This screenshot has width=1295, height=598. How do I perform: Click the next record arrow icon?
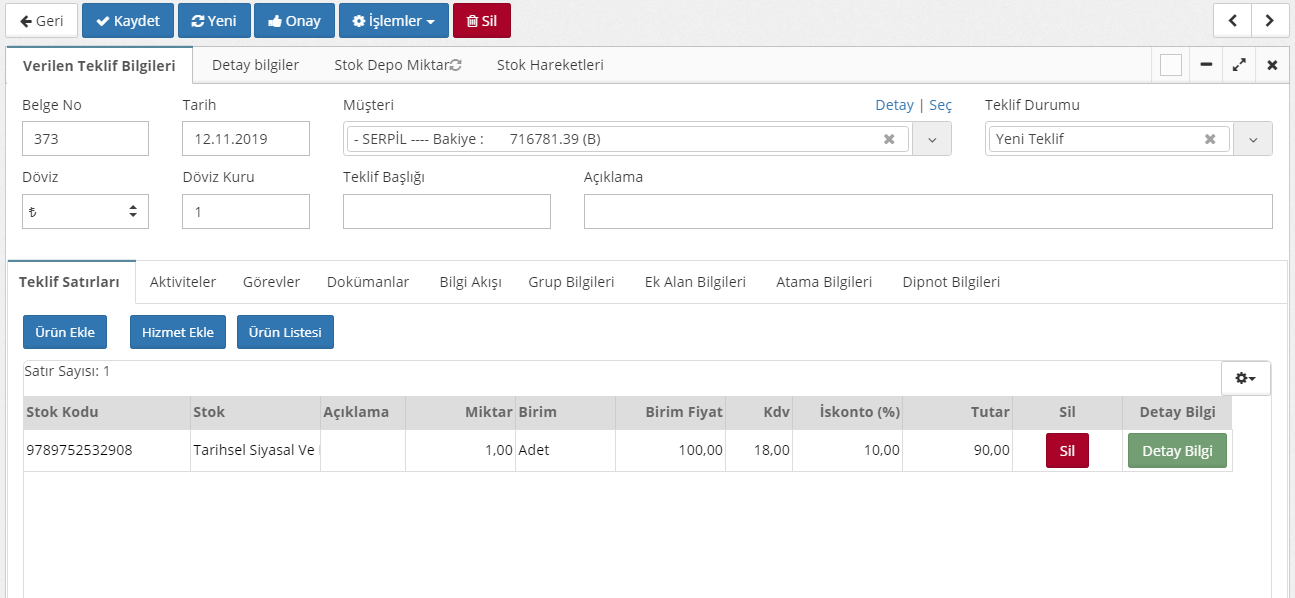click(x=1269, y=20)
